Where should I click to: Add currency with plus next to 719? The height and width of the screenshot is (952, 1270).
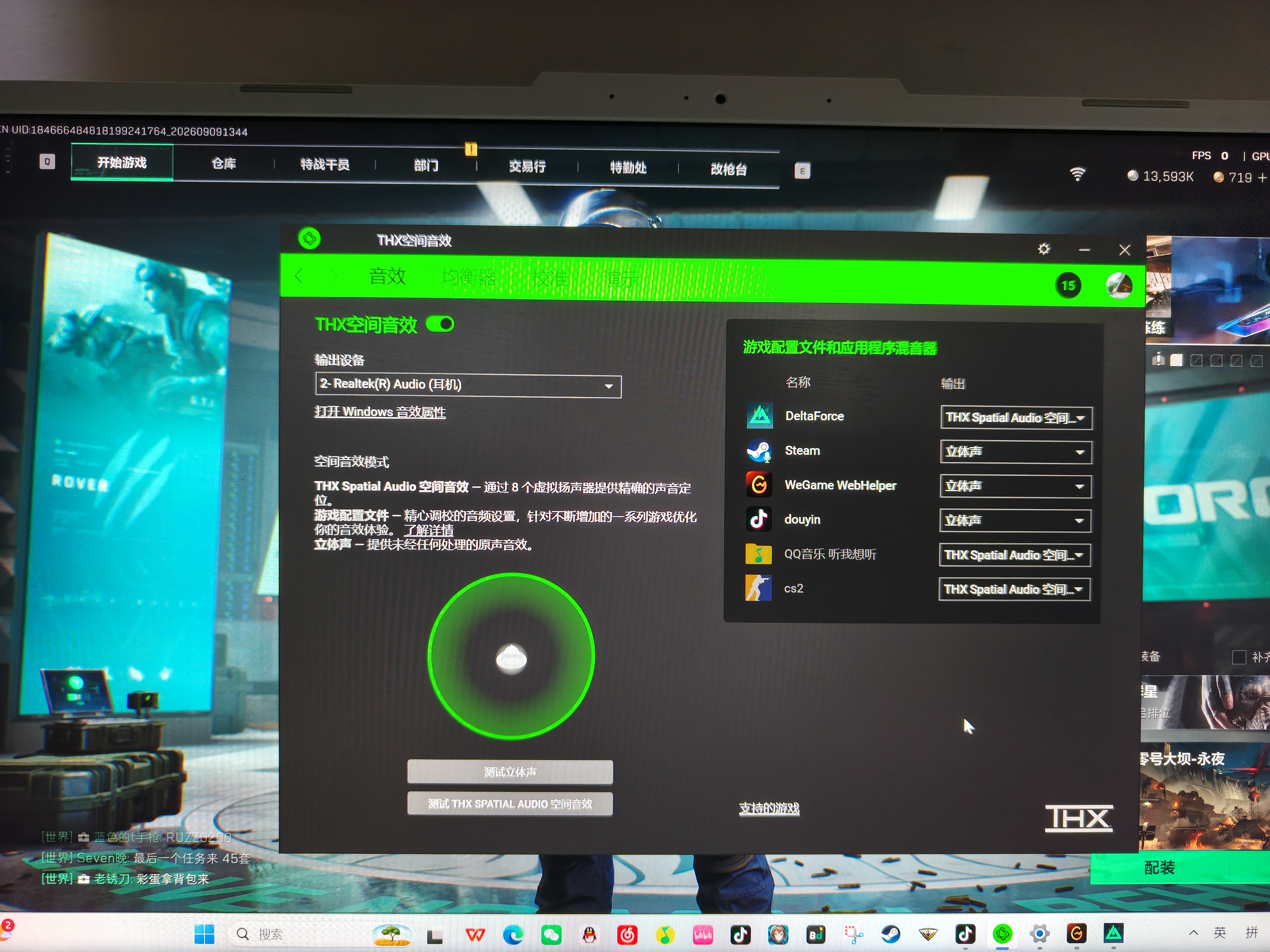pyautogui.click(x=1262, y=178)
